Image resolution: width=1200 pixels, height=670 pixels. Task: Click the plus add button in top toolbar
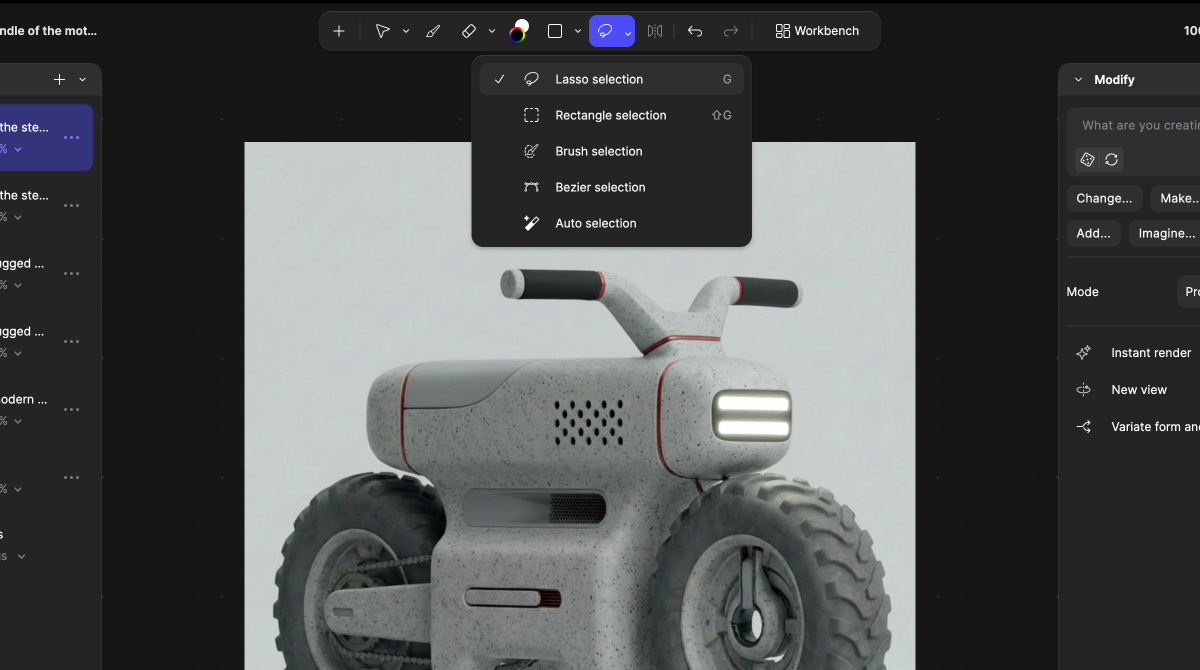(339, 31)
